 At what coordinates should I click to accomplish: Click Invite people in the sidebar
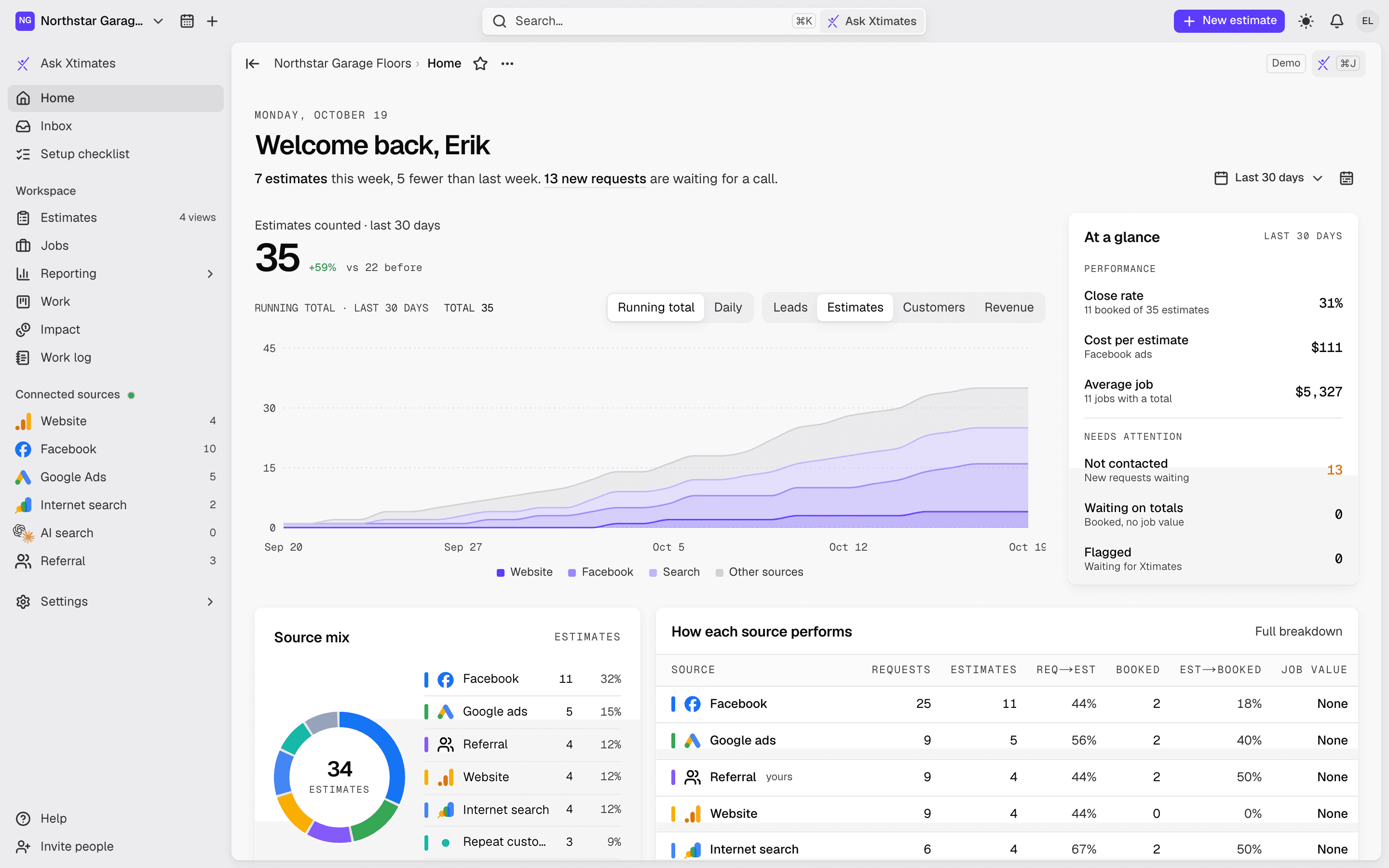click(x=115, y=846)
